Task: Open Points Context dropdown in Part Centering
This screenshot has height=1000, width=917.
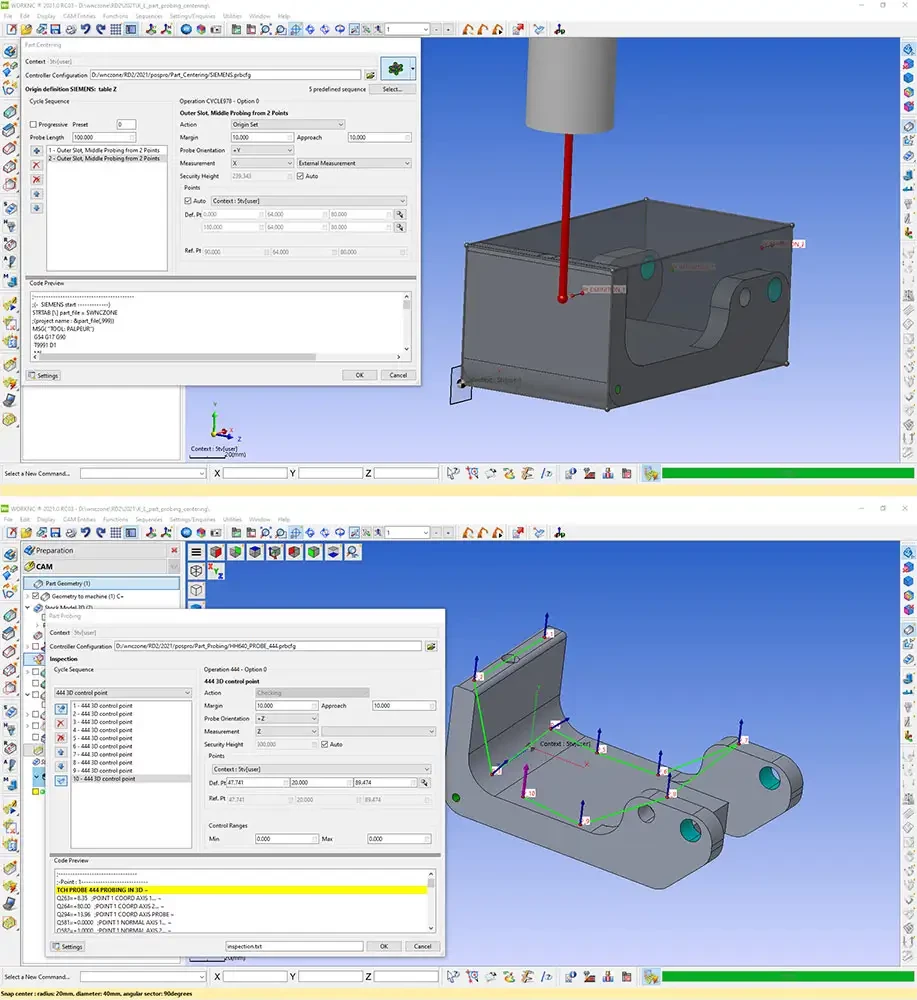Action: 309,201
